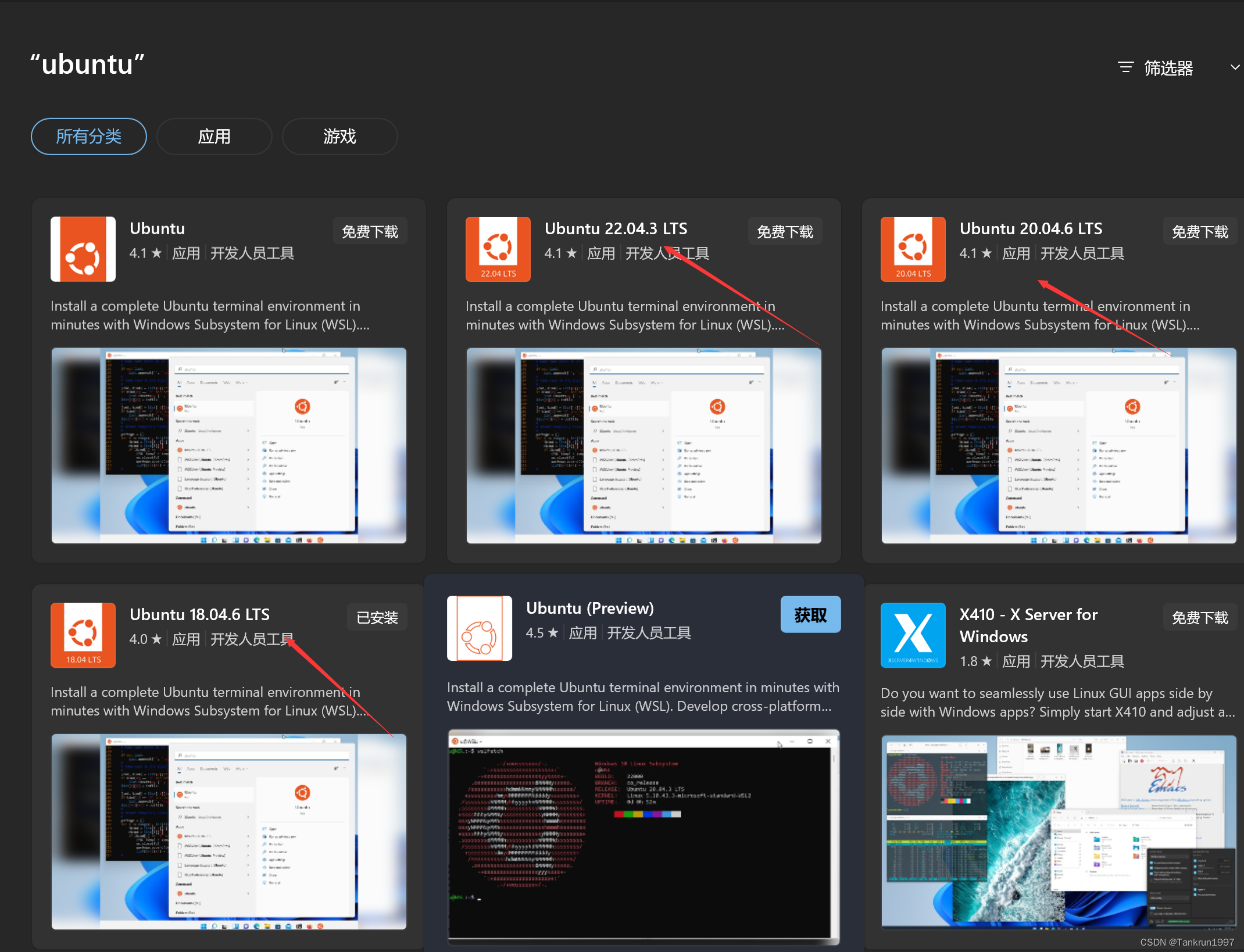1244x952 pixels.
Task: Click the Ubuntu 18.04 LTS icon
Action: click(83, 635)
